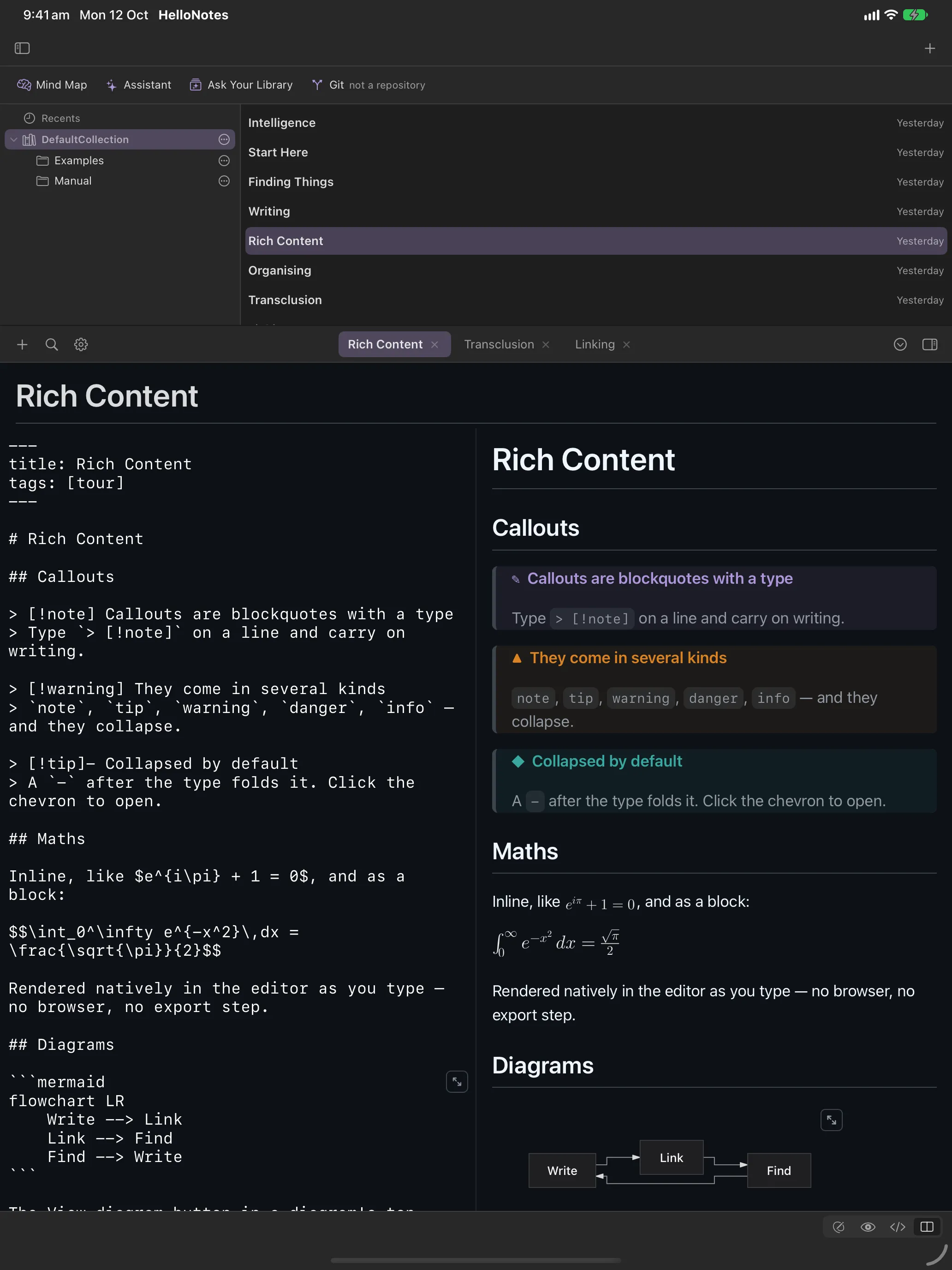Switch to source code mode
Viewport: 952px width, 1270px height.
[898, 1227]
